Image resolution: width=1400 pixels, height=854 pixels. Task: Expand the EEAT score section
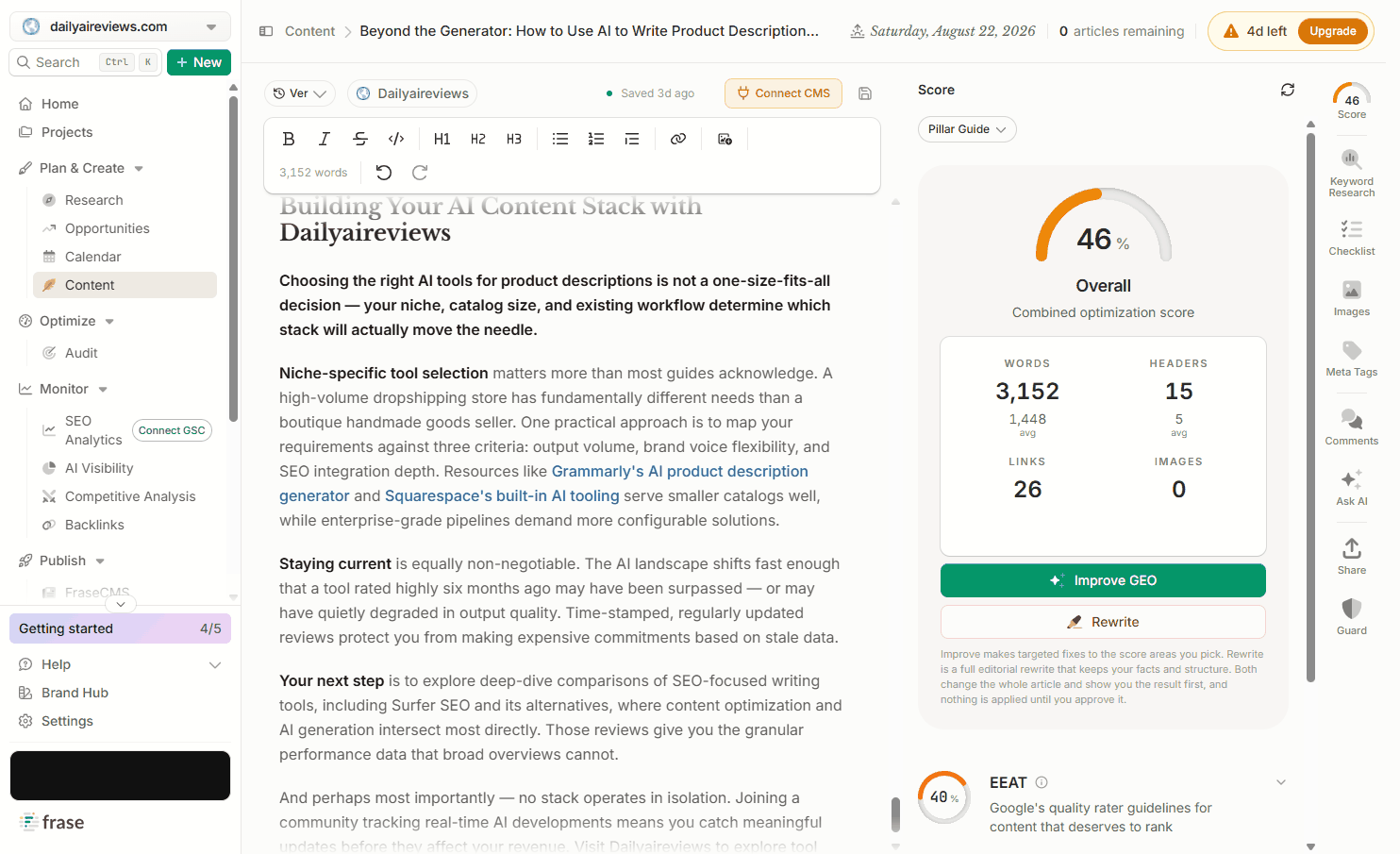[x=1281, y=782]
